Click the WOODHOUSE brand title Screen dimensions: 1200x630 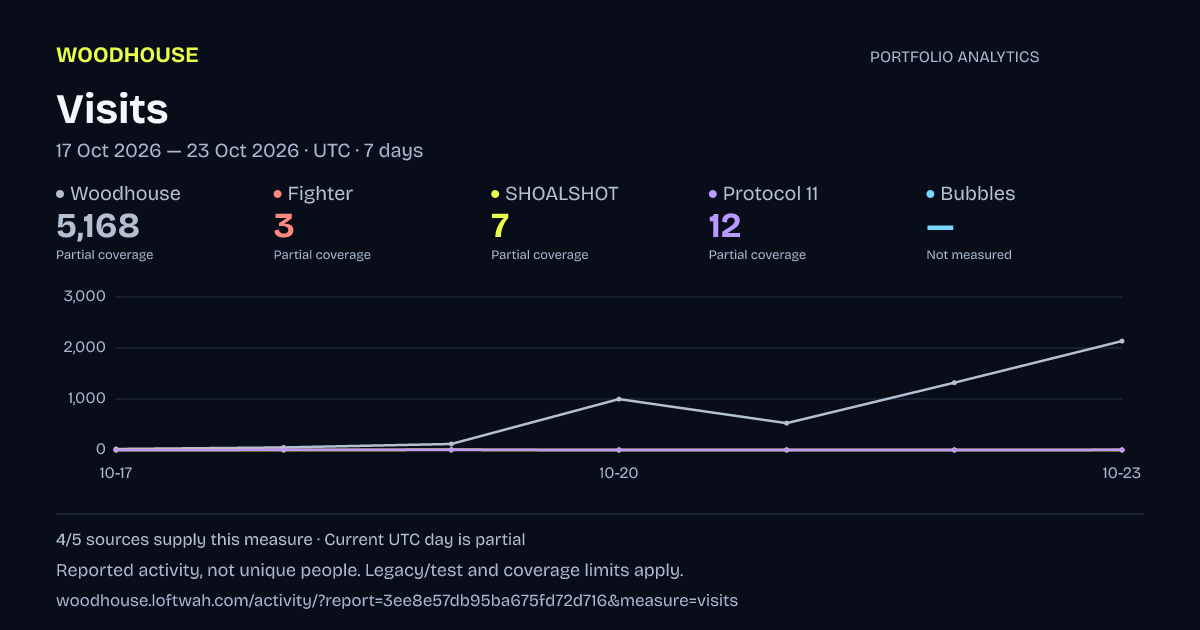127,55
